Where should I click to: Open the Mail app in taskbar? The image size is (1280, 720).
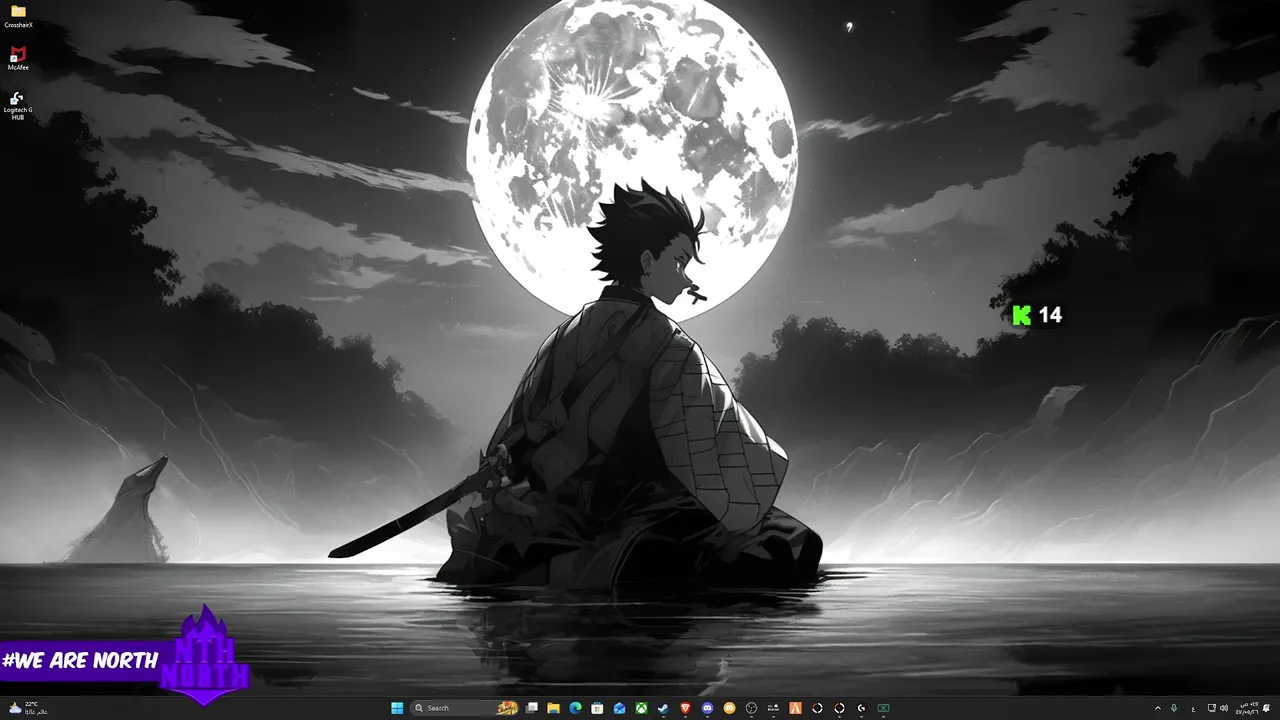619,708
